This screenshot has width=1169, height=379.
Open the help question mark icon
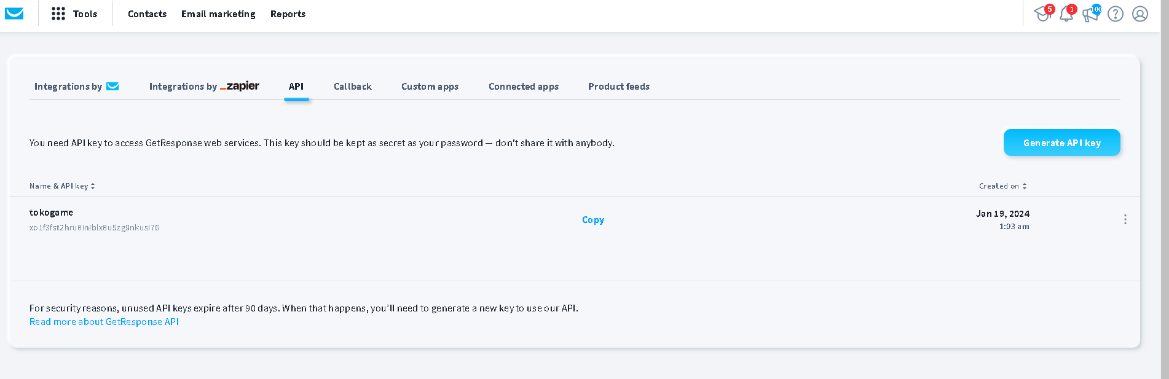point(1115,13)
